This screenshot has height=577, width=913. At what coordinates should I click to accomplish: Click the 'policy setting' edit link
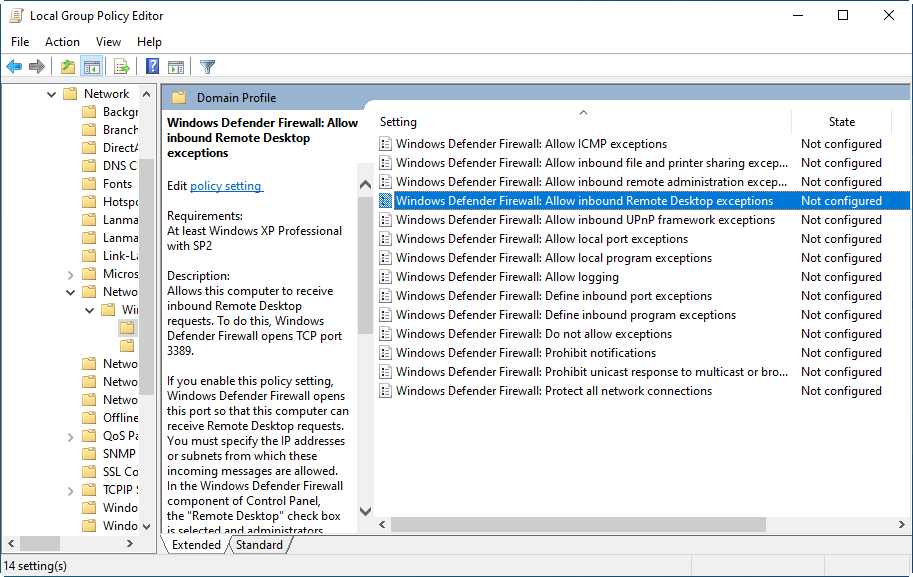tap(226, 186)
